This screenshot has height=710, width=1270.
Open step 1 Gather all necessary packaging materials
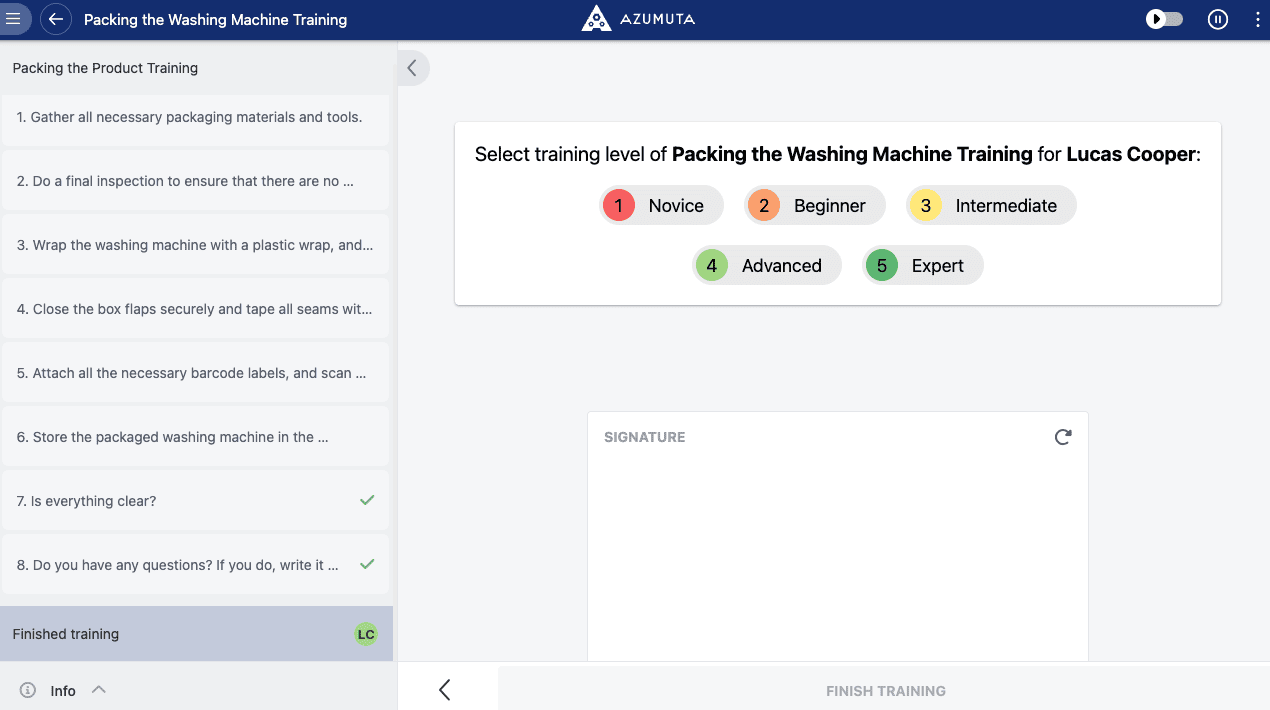(x=195, y=117)
